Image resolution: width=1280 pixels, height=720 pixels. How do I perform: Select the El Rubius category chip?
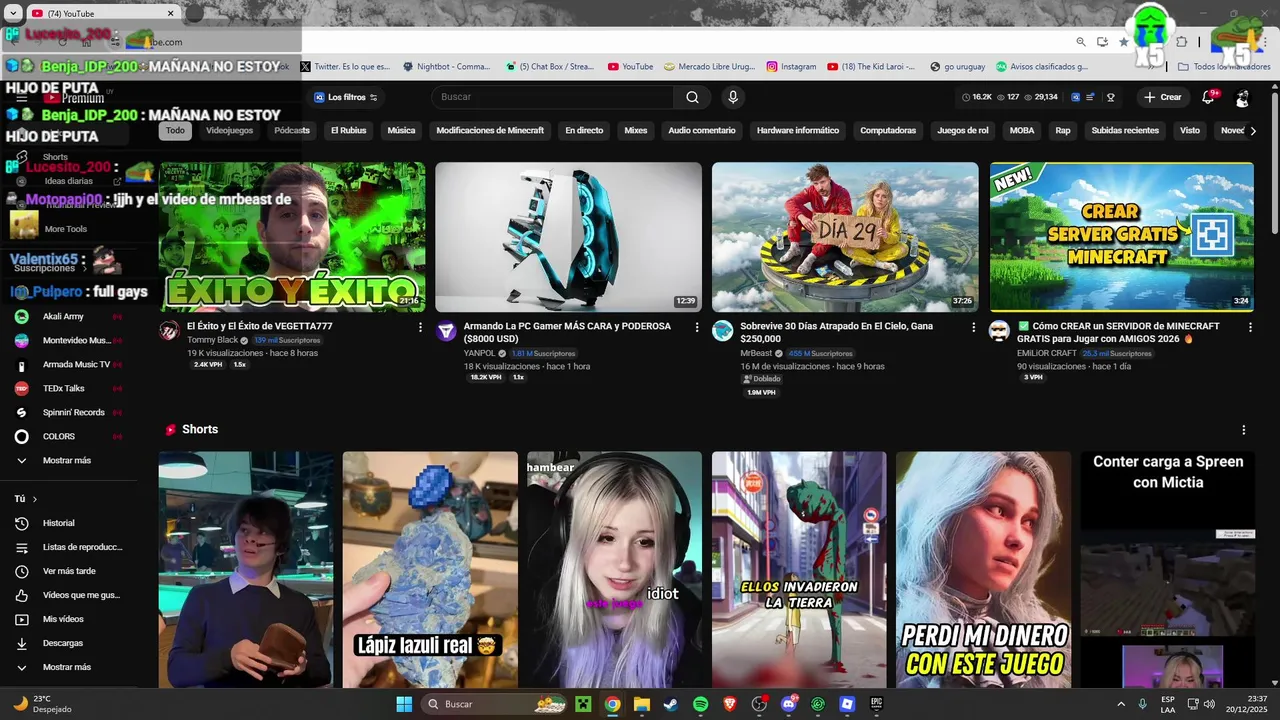point(349,131)
